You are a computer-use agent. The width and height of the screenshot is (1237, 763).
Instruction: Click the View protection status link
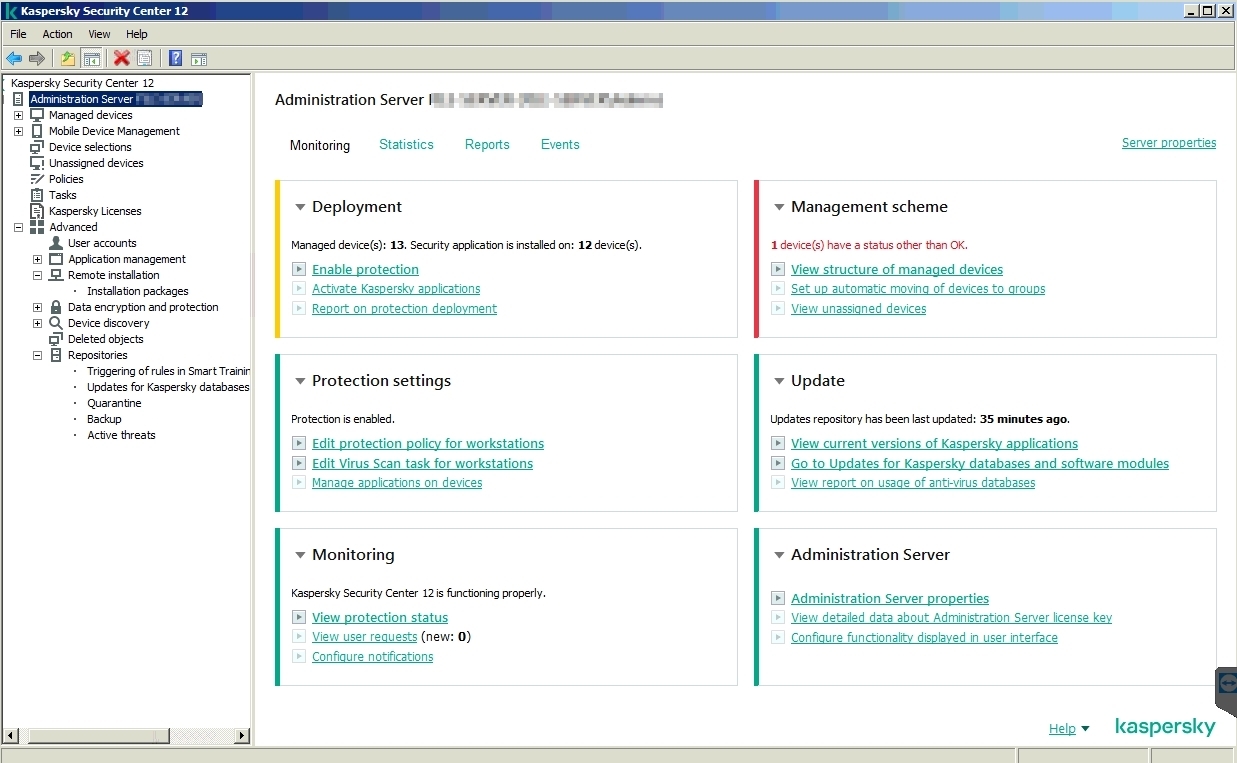pos(380,618)
